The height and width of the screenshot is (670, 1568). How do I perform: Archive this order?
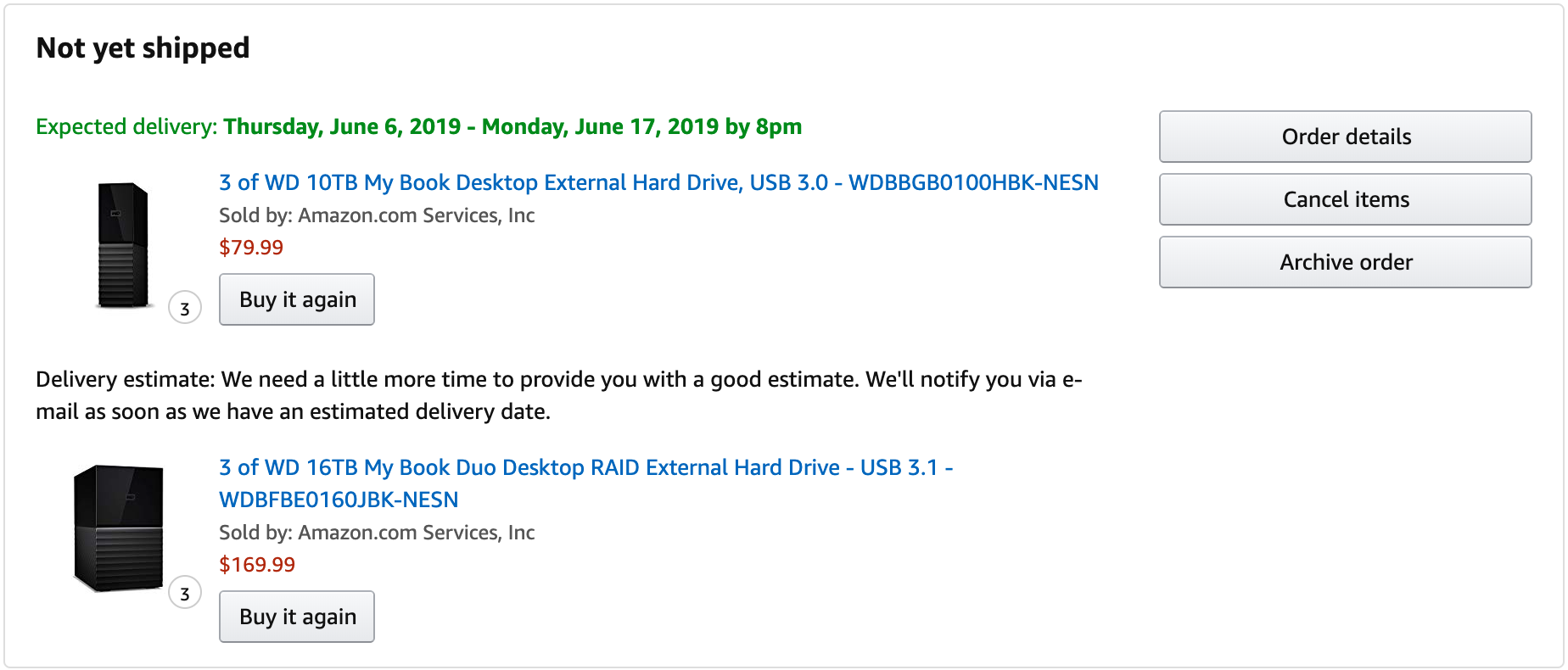[x=1345, y=262]
